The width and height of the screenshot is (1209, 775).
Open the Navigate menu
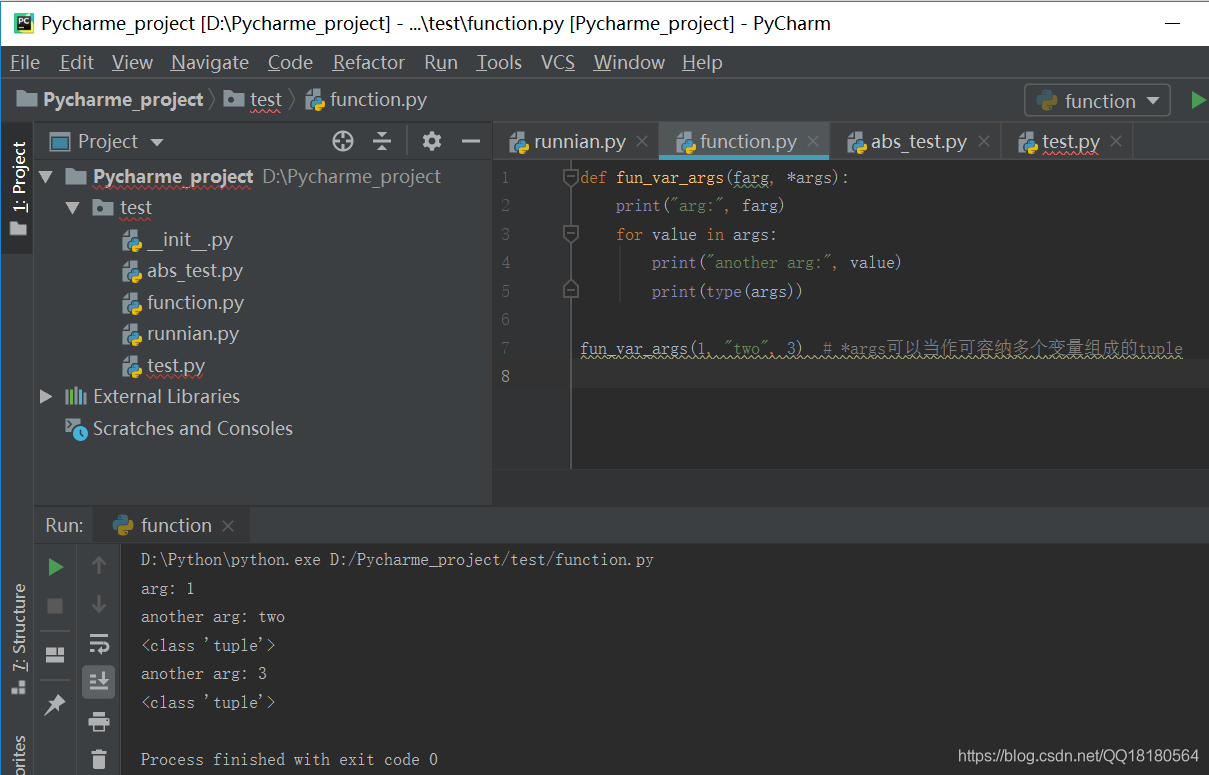pyautogui.click(x=210, y=62)
